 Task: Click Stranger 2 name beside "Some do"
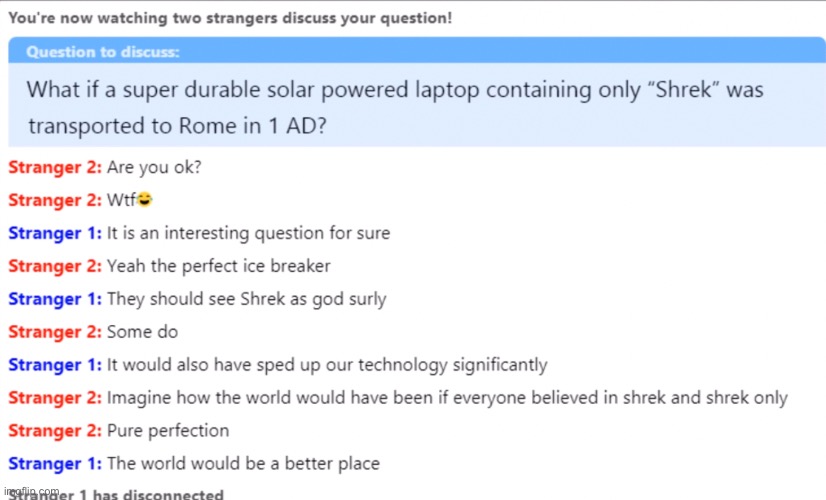coord(55,332)
